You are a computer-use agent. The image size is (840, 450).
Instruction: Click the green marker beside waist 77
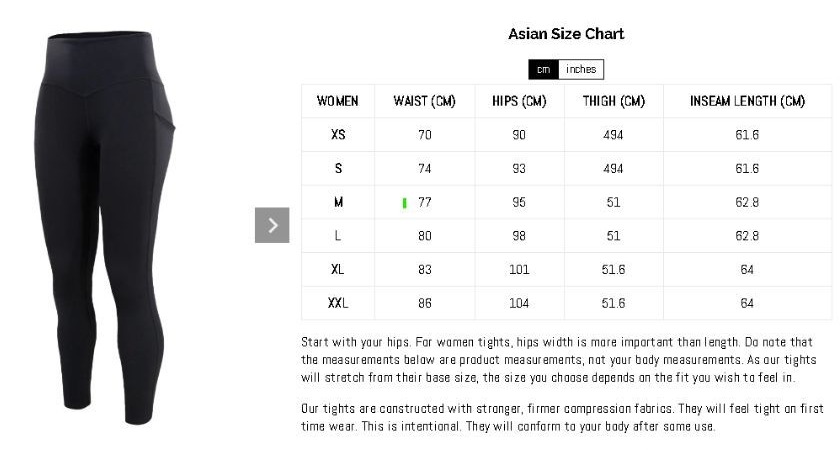click(404, 203)
